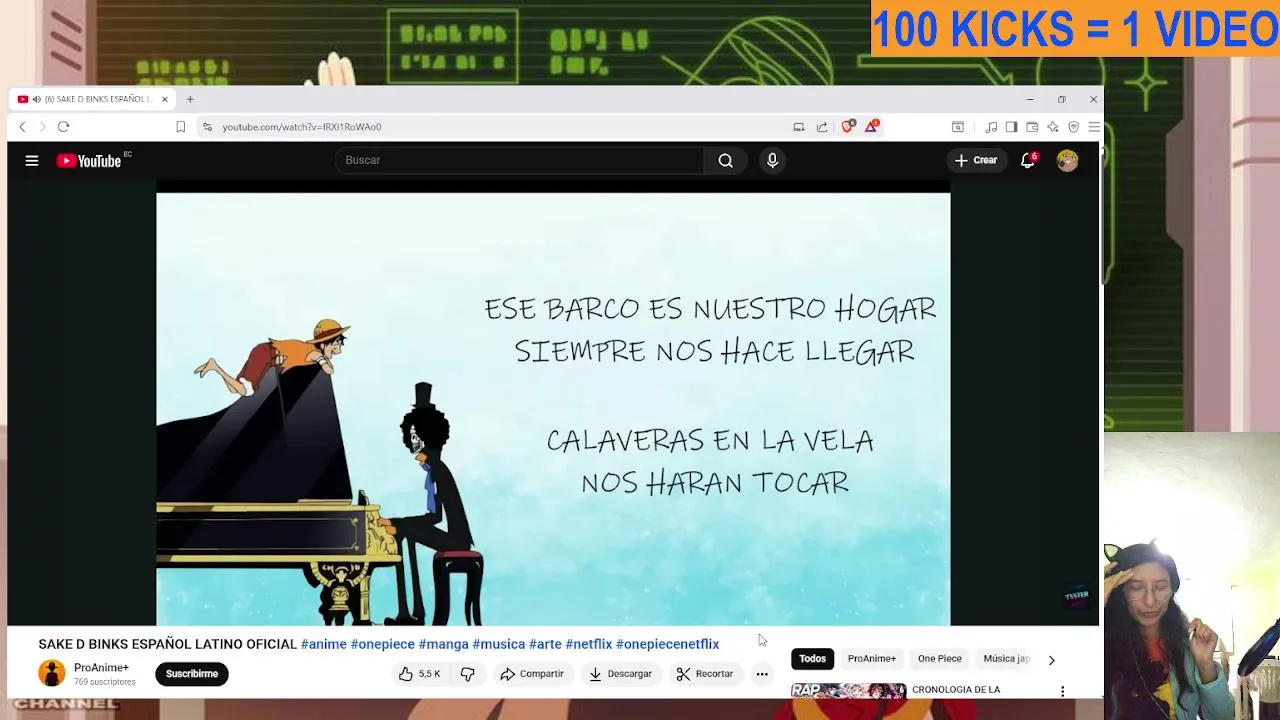This screenshot has width=1280, height=720.
Task: Click the install app icon in address bar
Action: point(798,127)
